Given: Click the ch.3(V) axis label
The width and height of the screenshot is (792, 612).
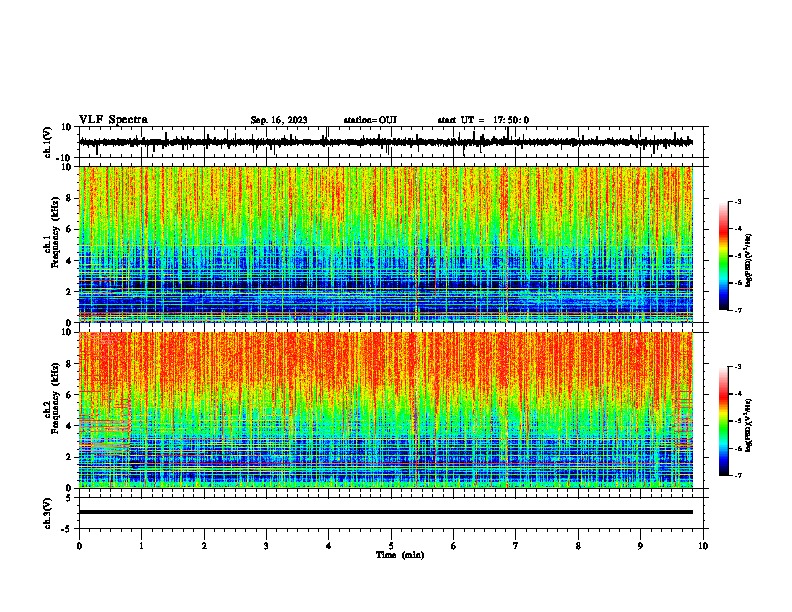Looking at the screenshot, I should [48, 513].
